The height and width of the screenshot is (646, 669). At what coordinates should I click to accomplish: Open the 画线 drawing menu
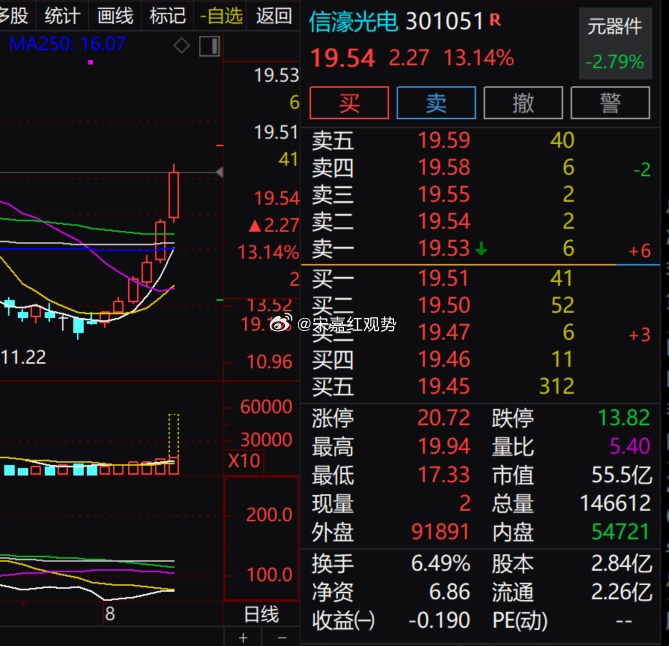115,16
